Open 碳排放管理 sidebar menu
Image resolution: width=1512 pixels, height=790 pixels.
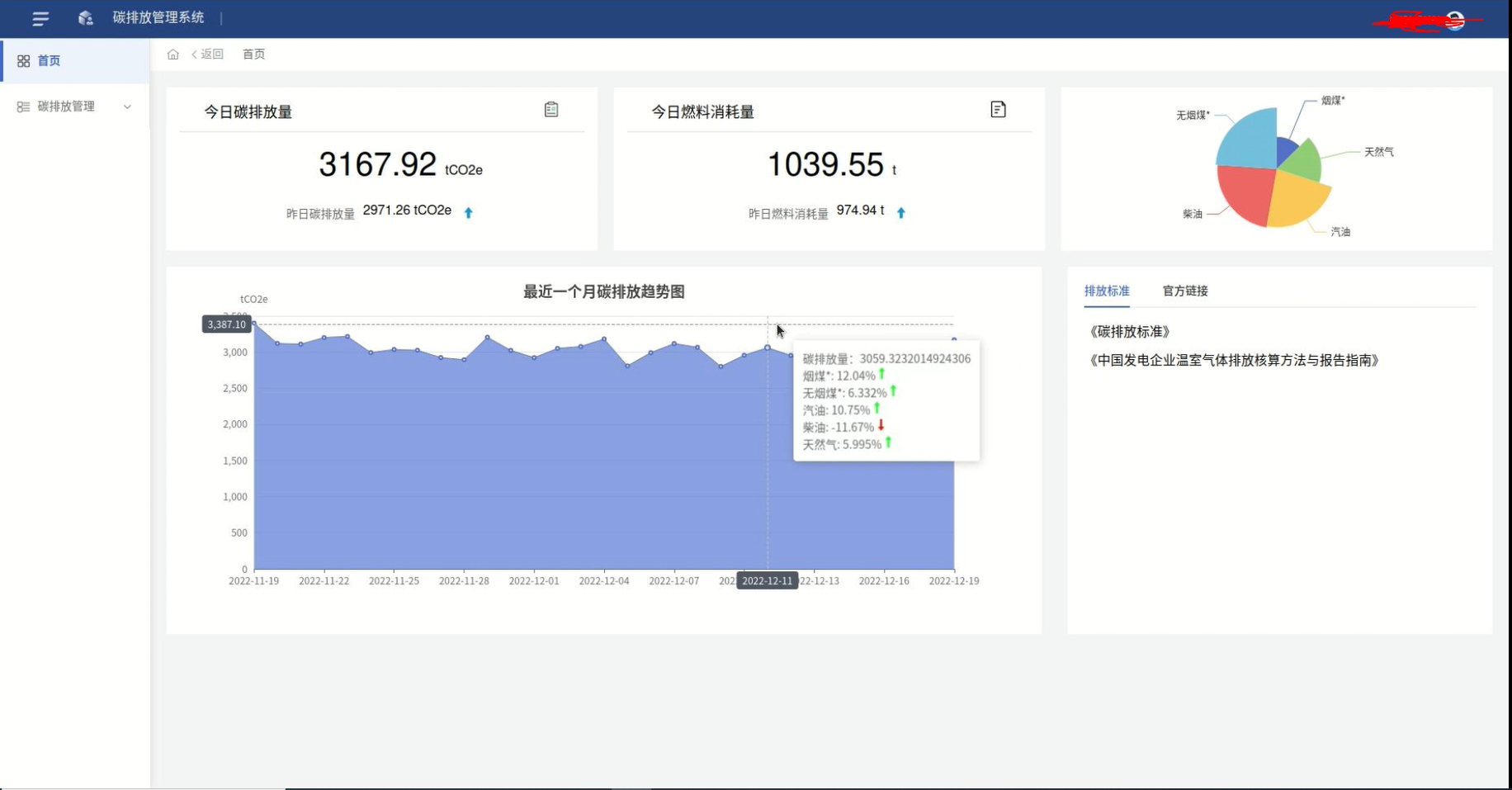(x=75, y=106)
